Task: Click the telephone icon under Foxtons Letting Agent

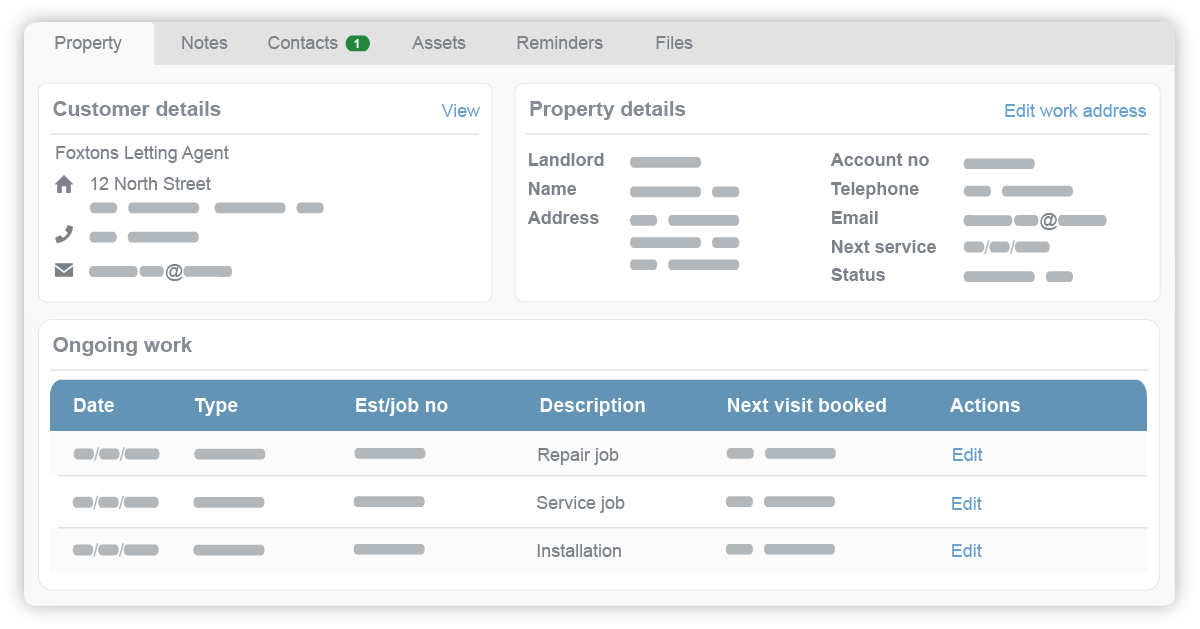Action: (63, 232)
